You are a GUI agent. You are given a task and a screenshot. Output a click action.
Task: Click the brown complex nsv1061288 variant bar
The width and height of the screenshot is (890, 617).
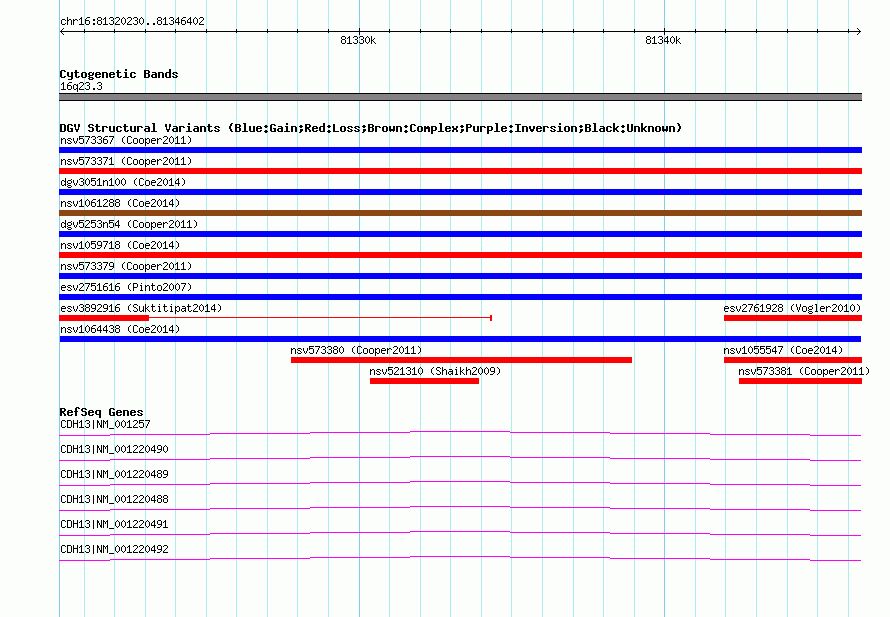460,213
